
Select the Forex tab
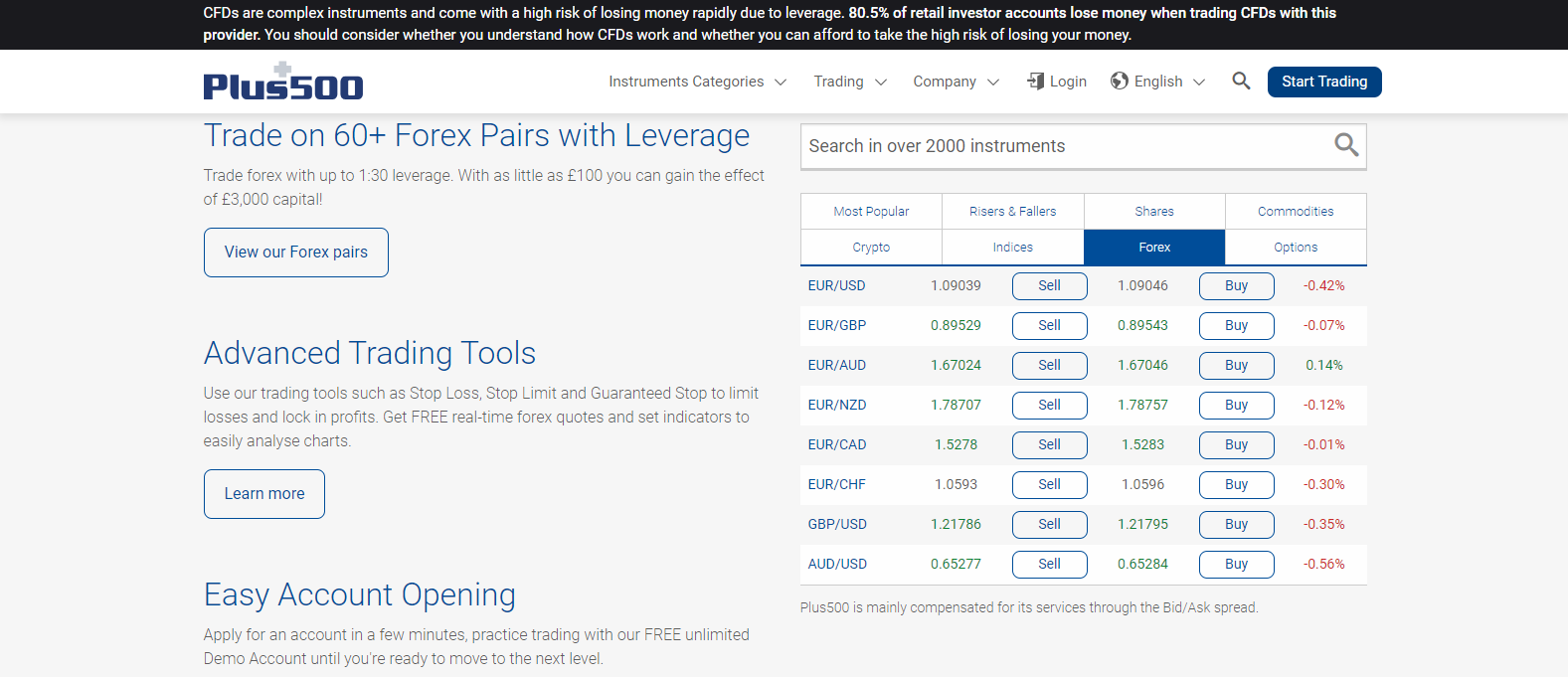point(1154,248)
